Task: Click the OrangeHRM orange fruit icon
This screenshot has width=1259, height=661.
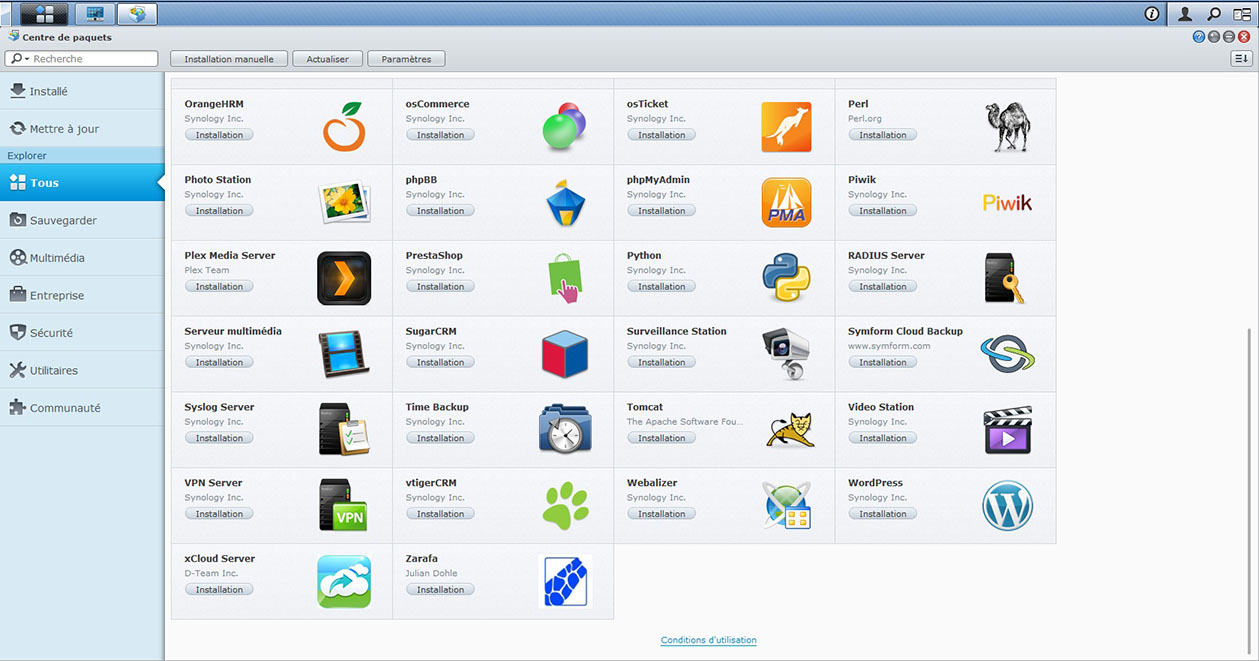Action: pyautogui.click(x=344, y=127)
